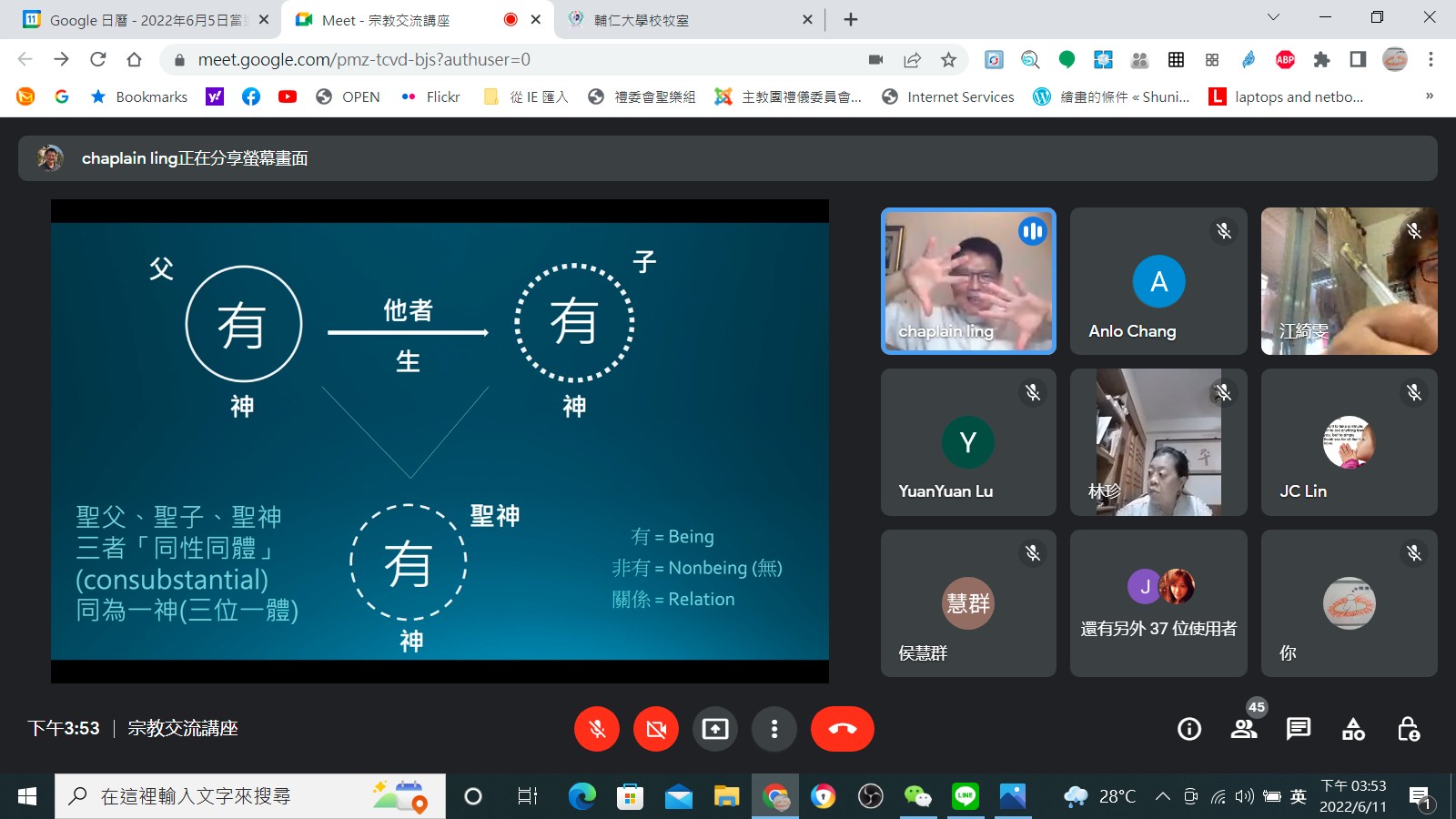Bookmark this page with the star icon
1456x819 pixels.
click(948, 60)
